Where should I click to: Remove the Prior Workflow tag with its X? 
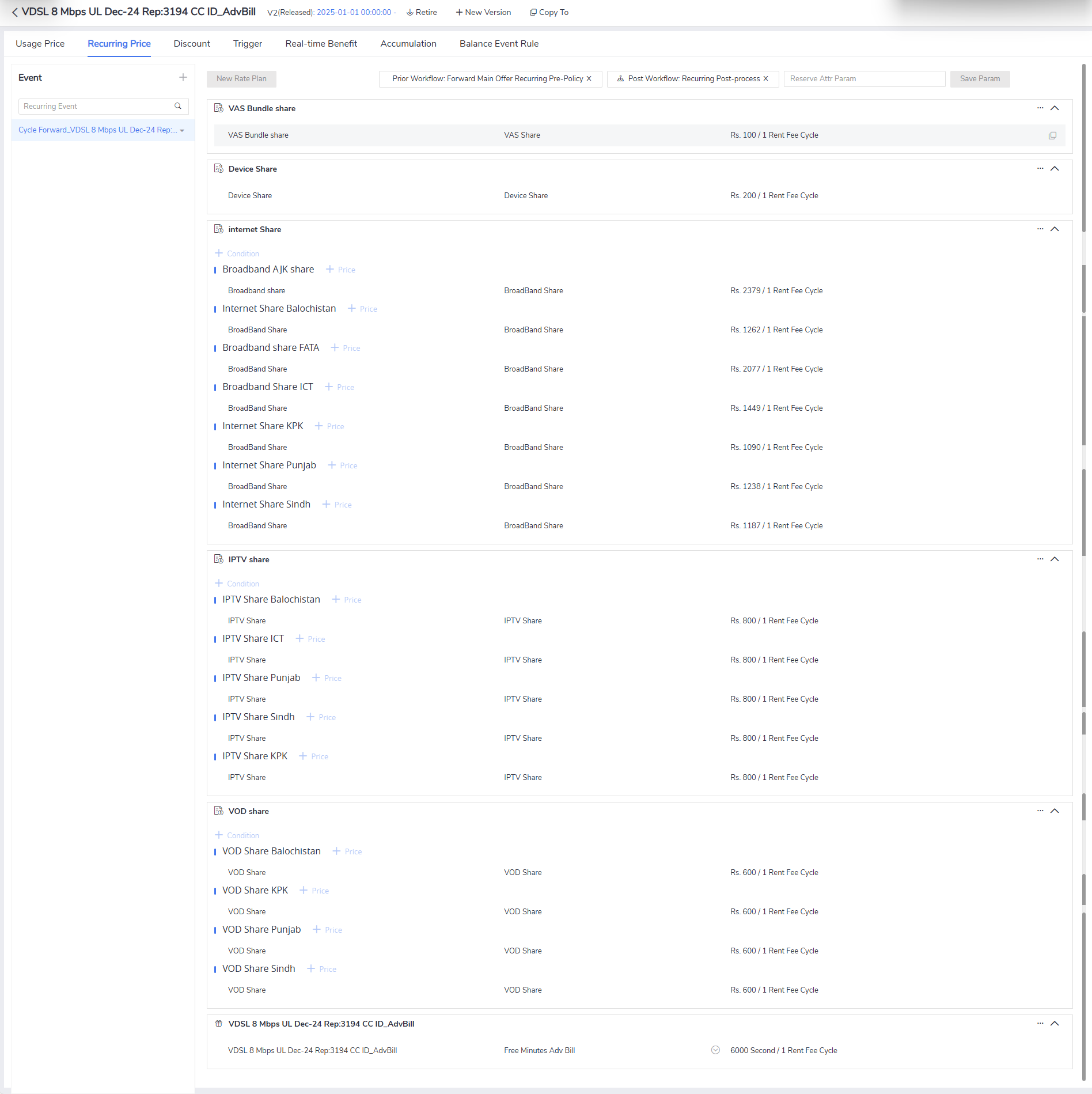pyautogui.click(x=589, y=79)
